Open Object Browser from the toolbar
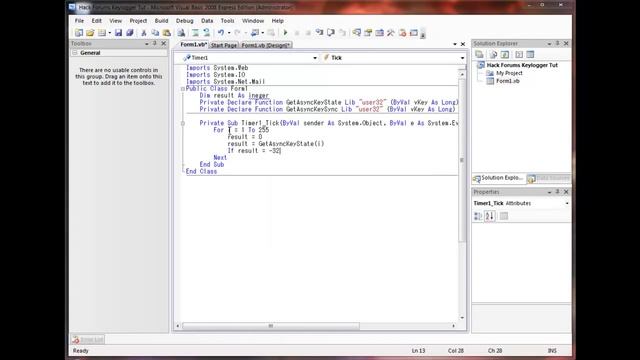This screenshot has height=360, width=640. (380, 33)
